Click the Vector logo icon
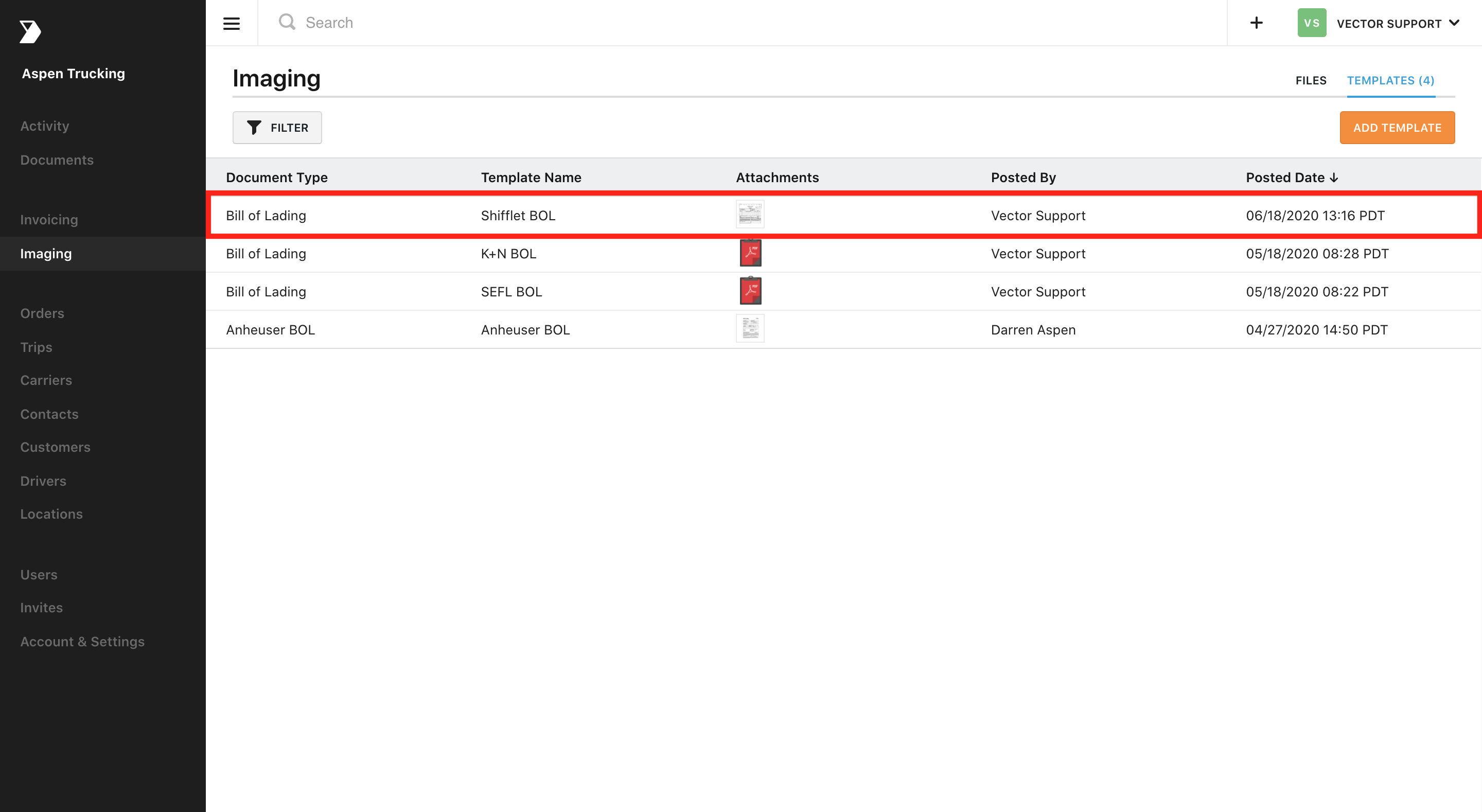 (x=30, y=32)
